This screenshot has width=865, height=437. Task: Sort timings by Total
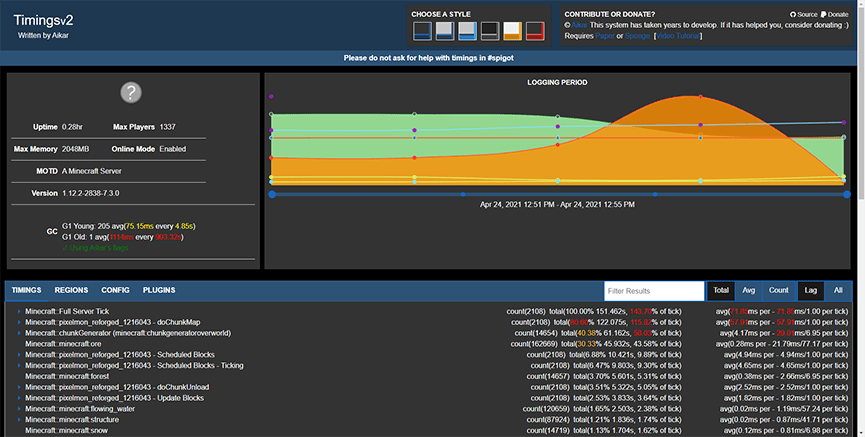click(x=721, y=290)
